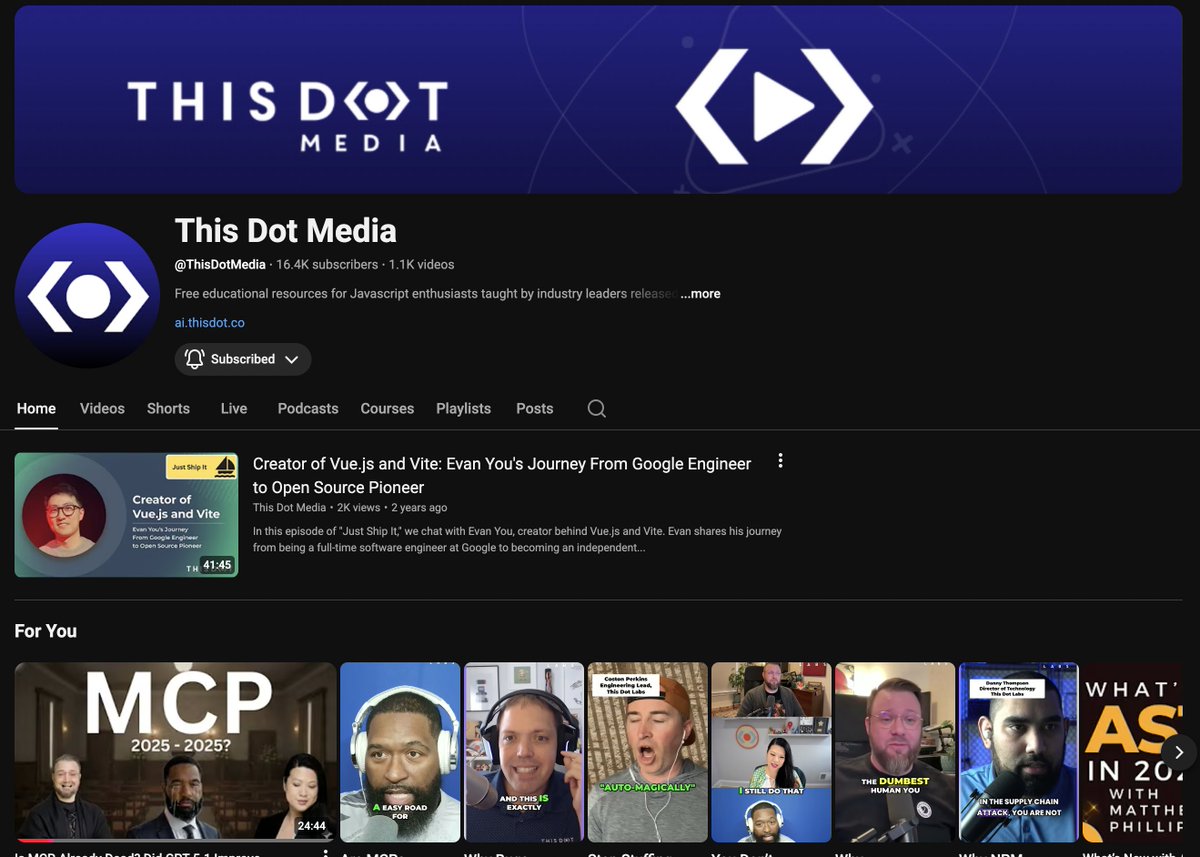Select the Shorts tab

168,408
